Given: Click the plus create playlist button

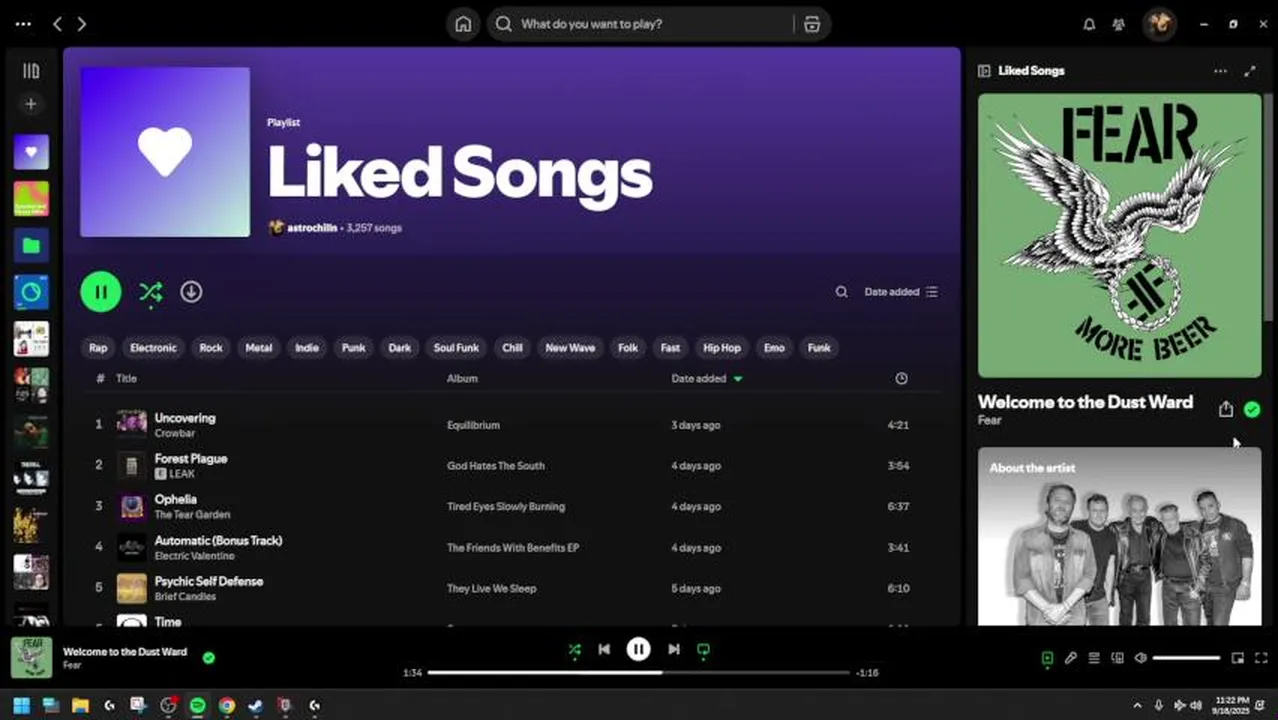Looking at the screenshot, I should point(31,104).
